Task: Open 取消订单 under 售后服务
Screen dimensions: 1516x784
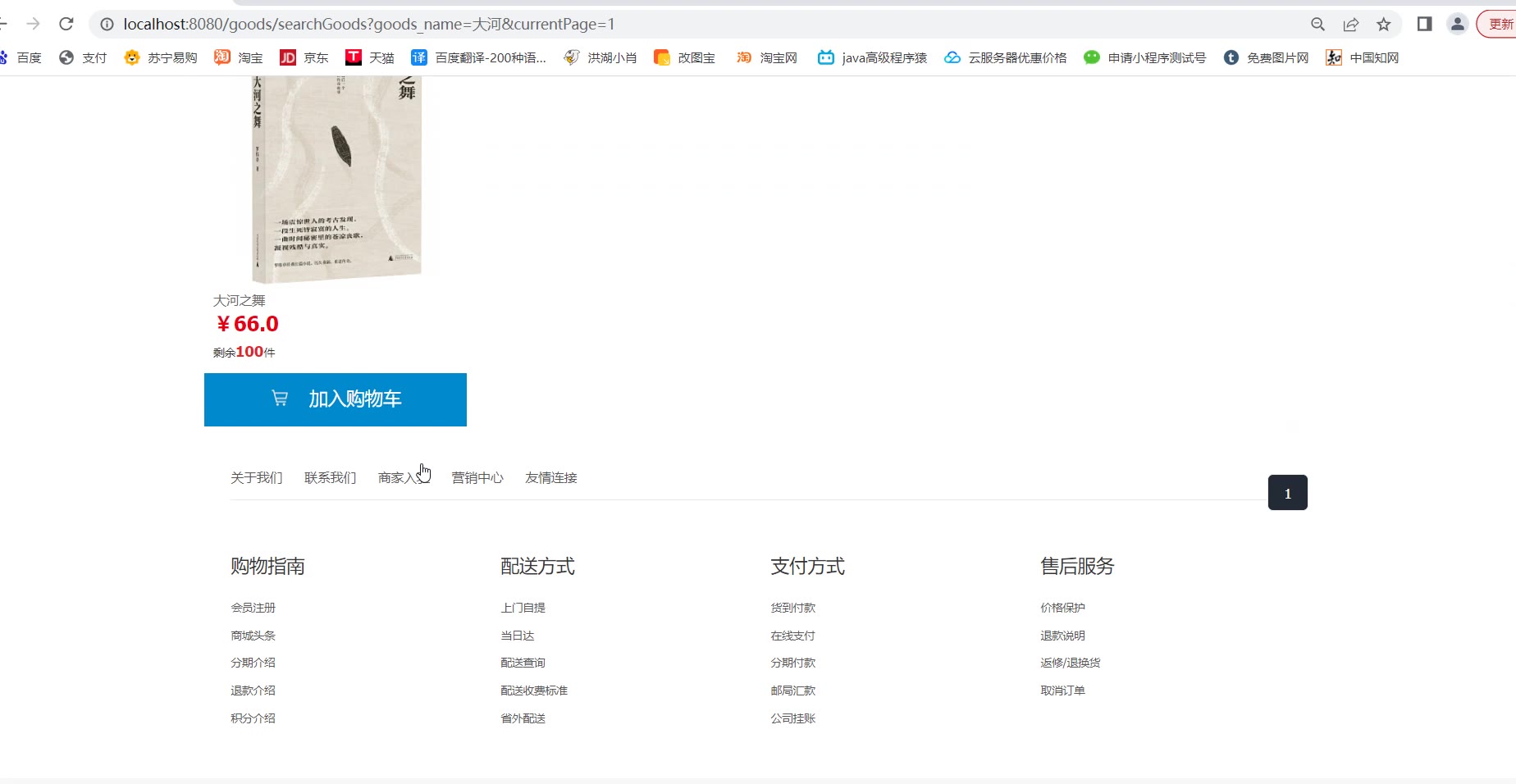Action: [1063, 691]
